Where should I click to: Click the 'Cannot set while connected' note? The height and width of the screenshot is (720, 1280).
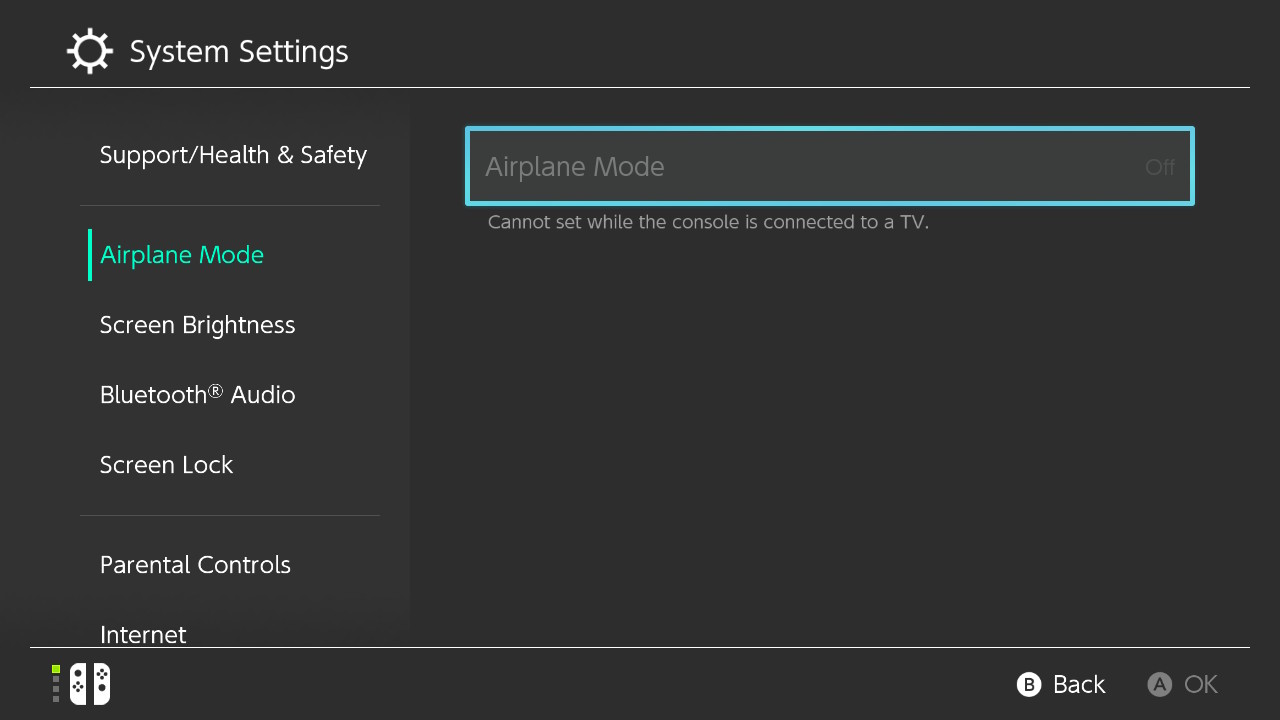[x=708, y=222]
